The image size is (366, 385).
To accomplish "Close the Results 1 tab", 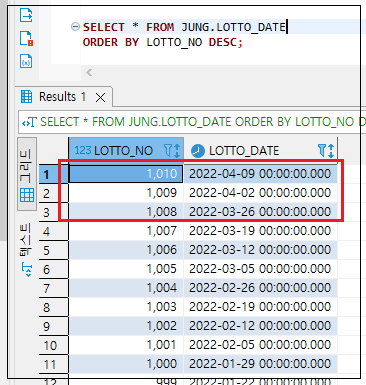I will tap(100, 97).
